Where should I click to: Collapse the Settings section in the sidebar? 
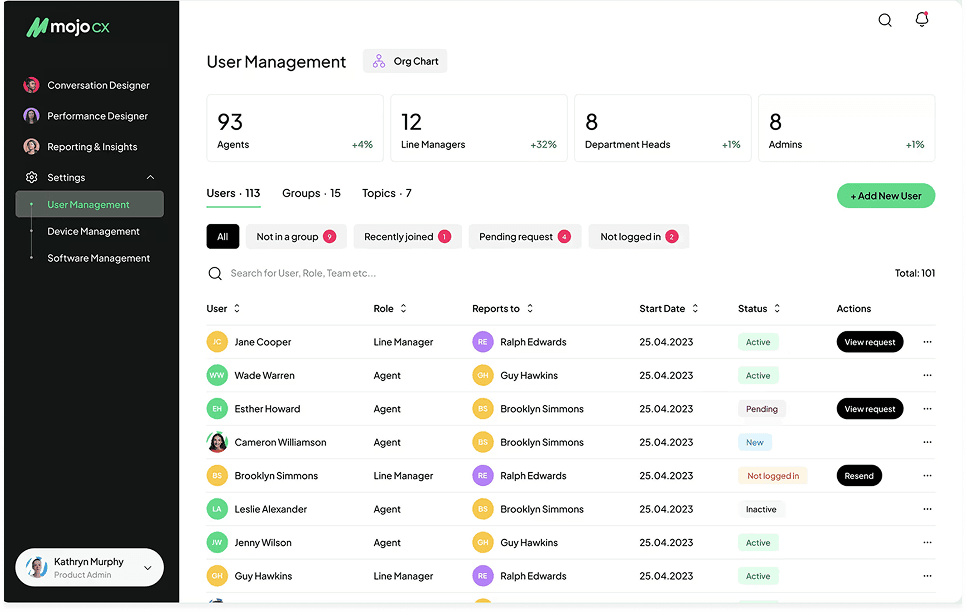tap(150, 177)
